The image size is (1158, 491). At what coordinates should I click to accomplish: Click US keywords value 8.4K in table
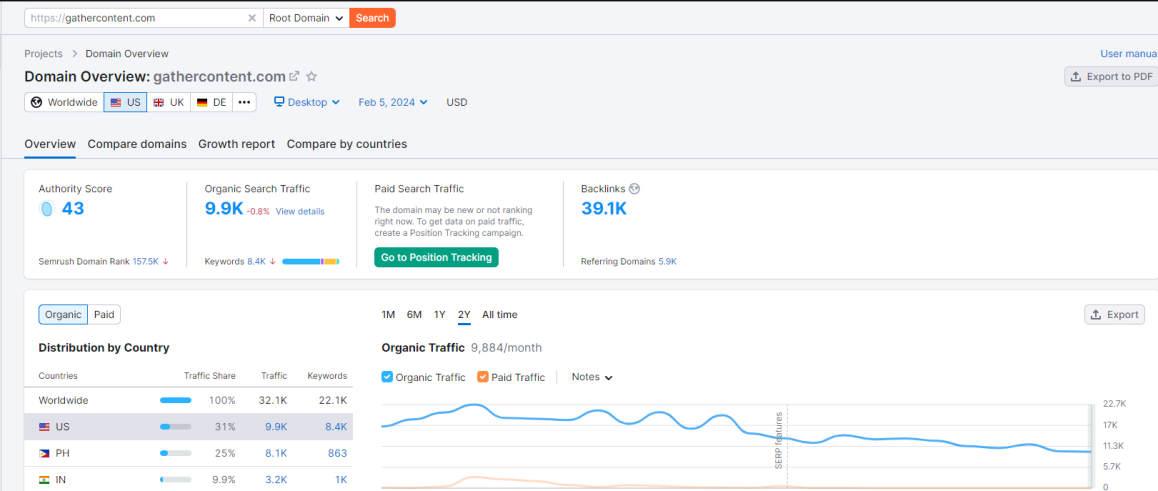(336, 427)
